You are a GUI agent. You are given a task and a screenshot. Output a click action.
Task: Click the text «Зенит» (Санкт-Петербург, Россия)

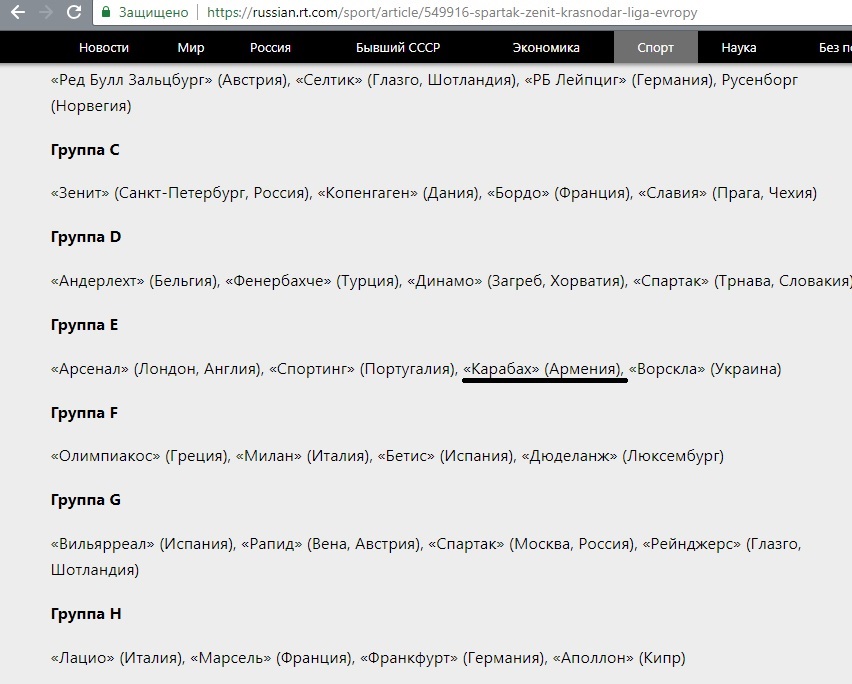pyautogui.click(x=180, y=193)
